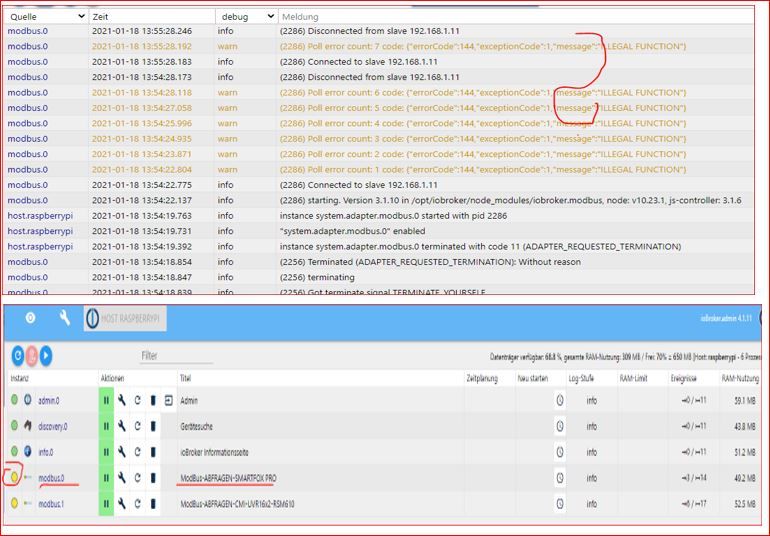The width and height of the screenshot is (770, 536).
Task: Reload the modbus.0 instance
Action: click(x=138, y=478)
